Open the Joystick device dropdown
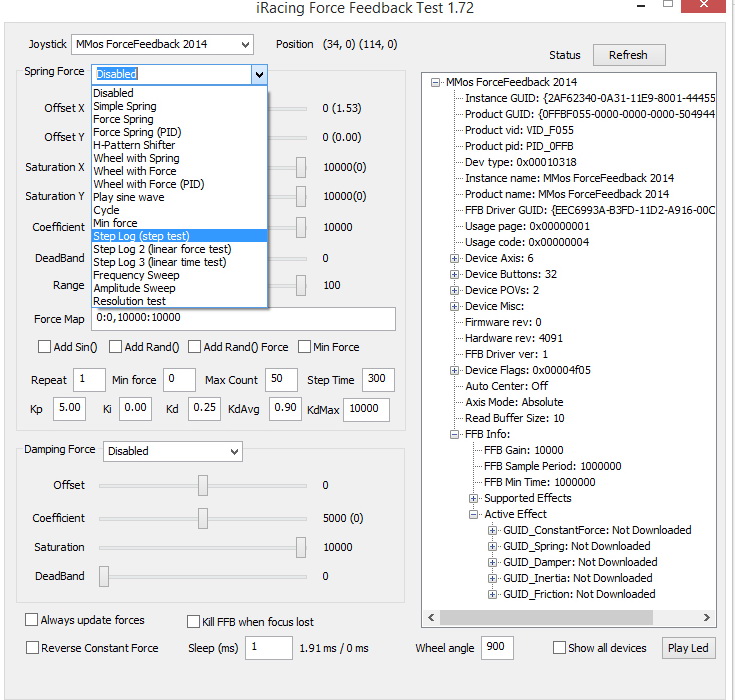 point(162,45)
